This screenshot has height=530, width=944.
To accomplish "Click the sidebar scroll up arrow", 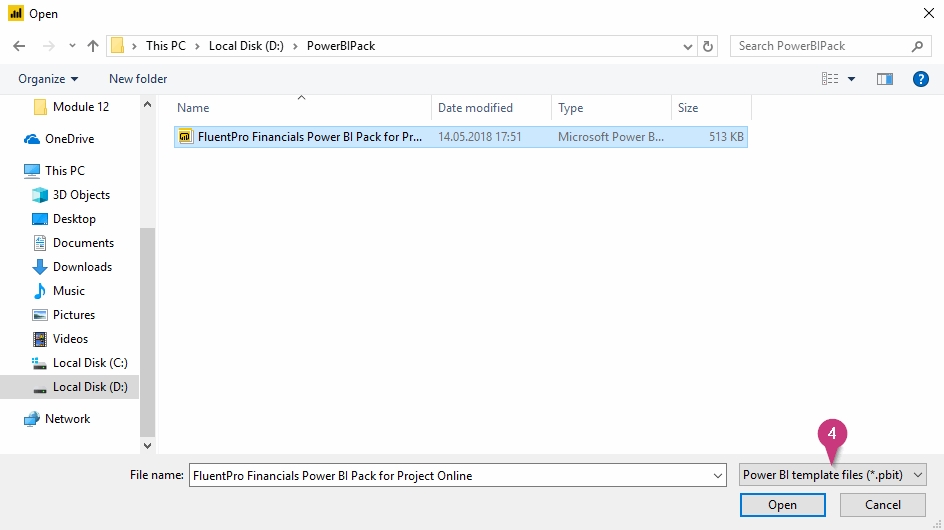I will 148,105.
